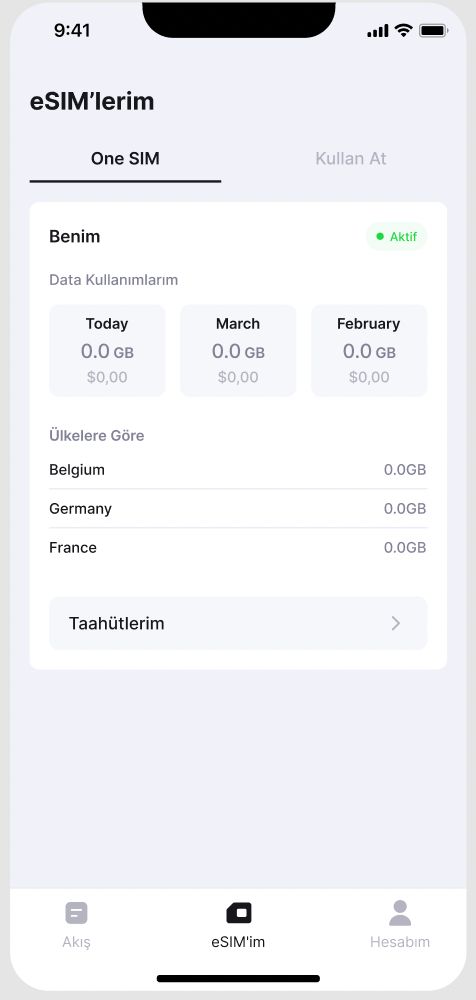476x1000 pixels.
Task: Open the Taahütlerim row
Action: [x=238, y=623]
